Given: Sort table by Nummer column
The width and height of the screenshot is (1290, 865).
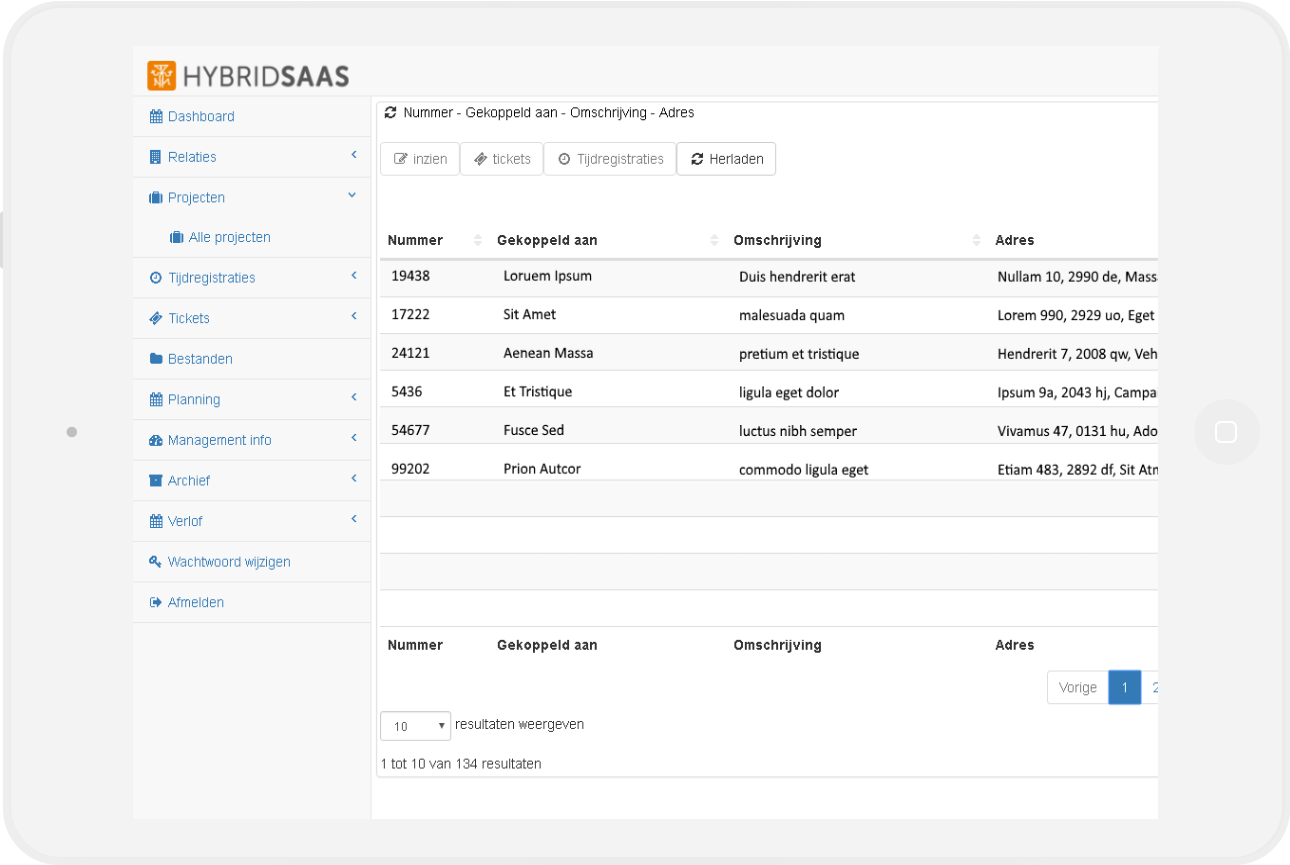Looking at the screenshot, I should tap(415, 240).
